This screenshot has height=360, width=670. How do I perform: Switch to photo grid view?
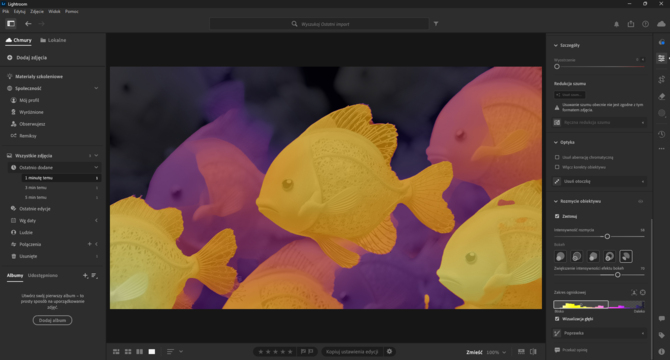116,351
